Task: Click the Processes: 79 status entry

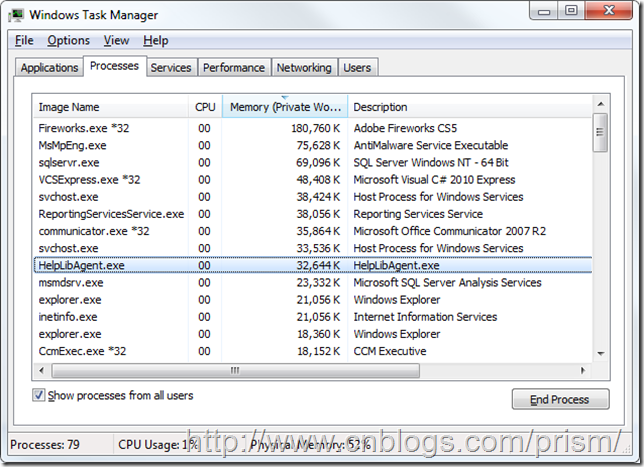Action: [45, 444]
